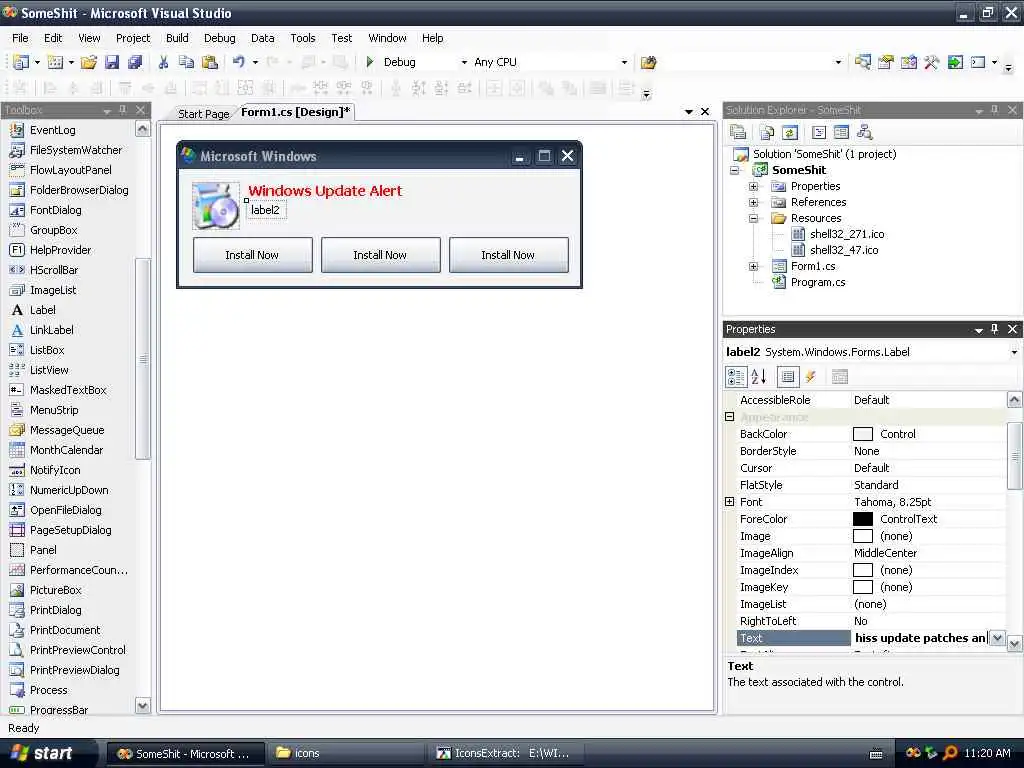Expand the References node
The height and width of the screenshot is (768, 1024).
click(x=753, y=202)
